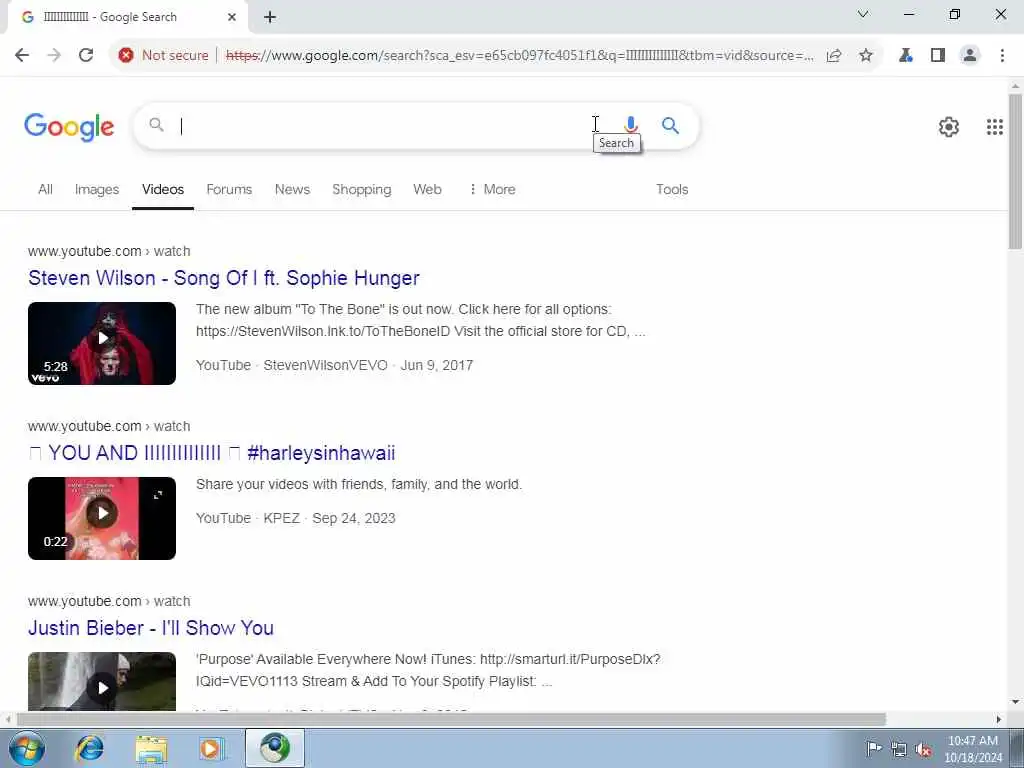The image size is (1024, 768).
Task: Switch to the Shopping tab
Action: [362, 189]
